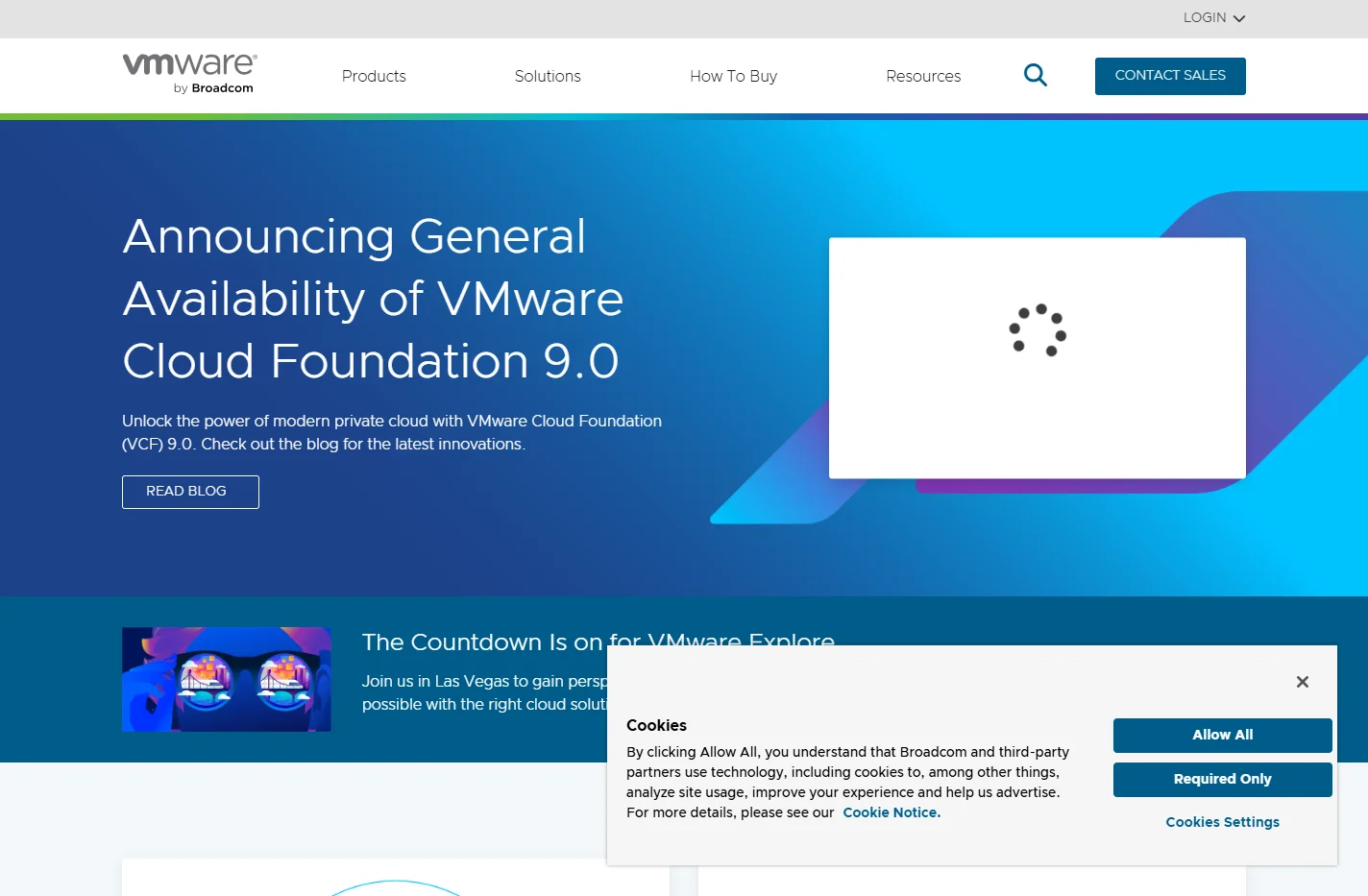
Task: Open the search magnifier icon
Action: tap(1035, 75)
